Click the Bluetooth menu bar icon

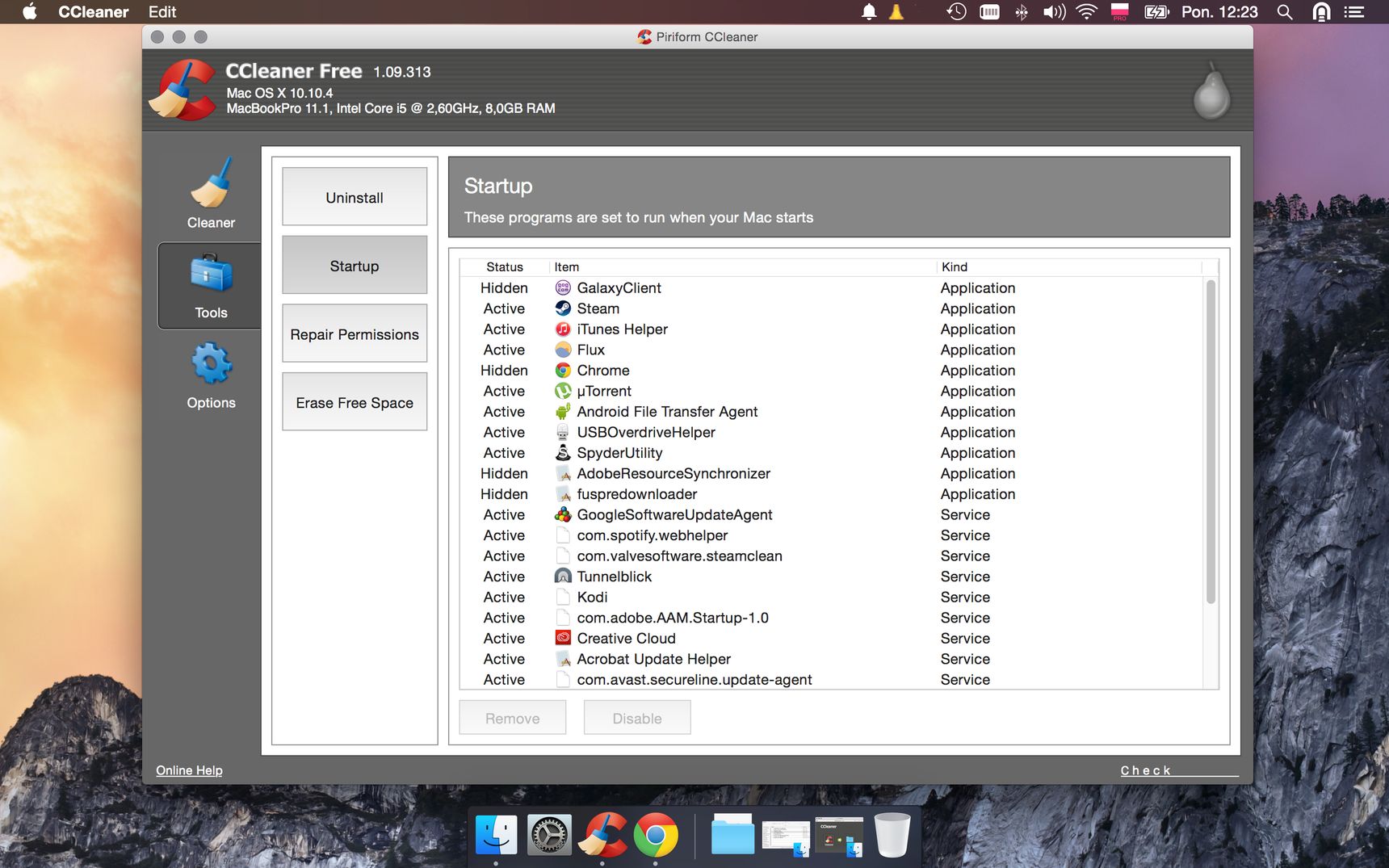pos(1022,12)
